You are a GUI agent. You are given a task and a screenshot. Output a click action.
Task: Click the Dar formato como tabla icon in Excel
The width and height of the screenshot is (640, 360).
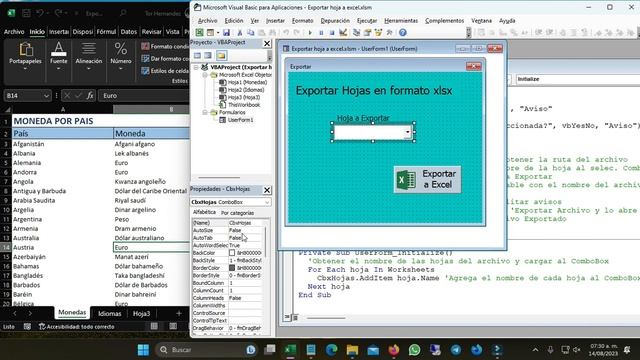145,58
